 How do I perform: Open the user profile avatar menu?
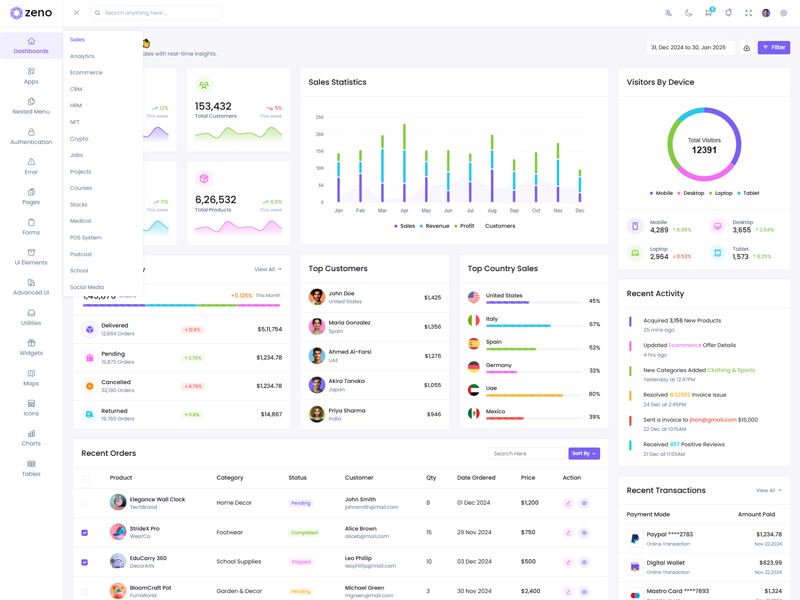pos(766,13)
